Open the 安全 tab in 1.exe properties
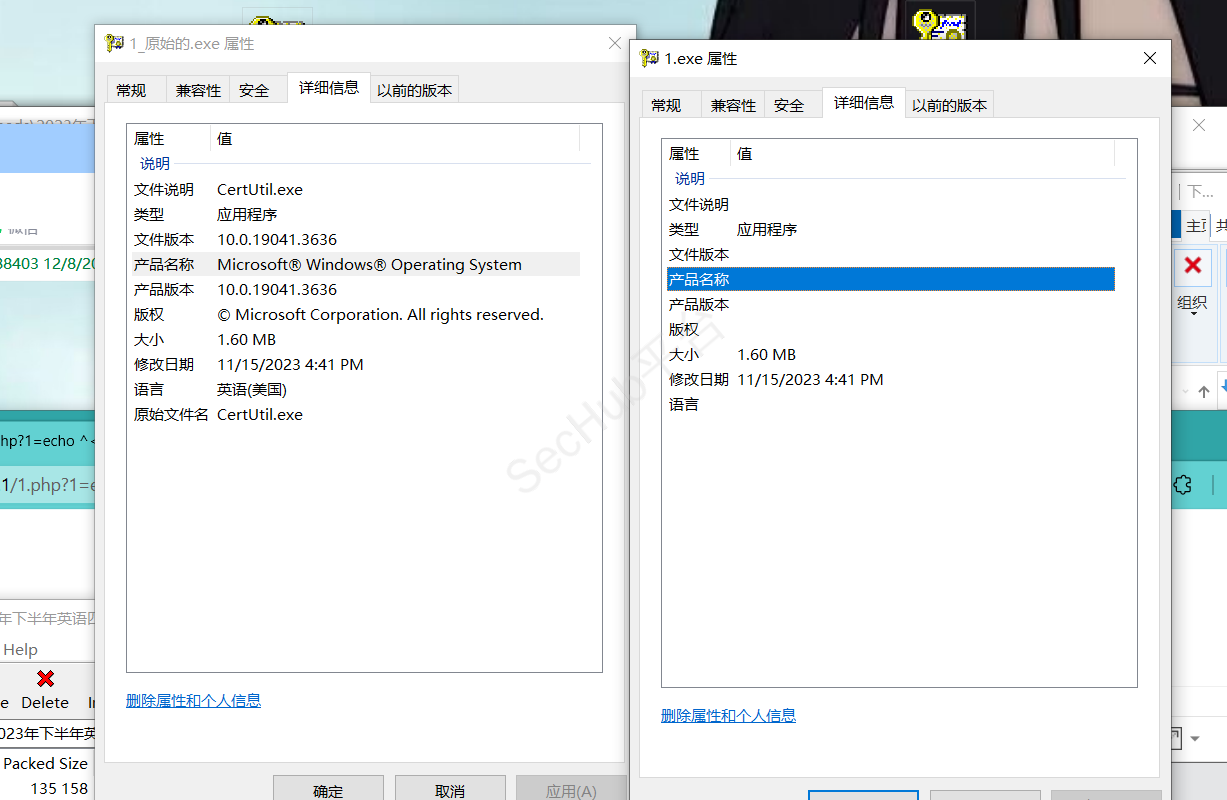The width and height of the screenshot is (1227, 800). [x=789, y=105]
